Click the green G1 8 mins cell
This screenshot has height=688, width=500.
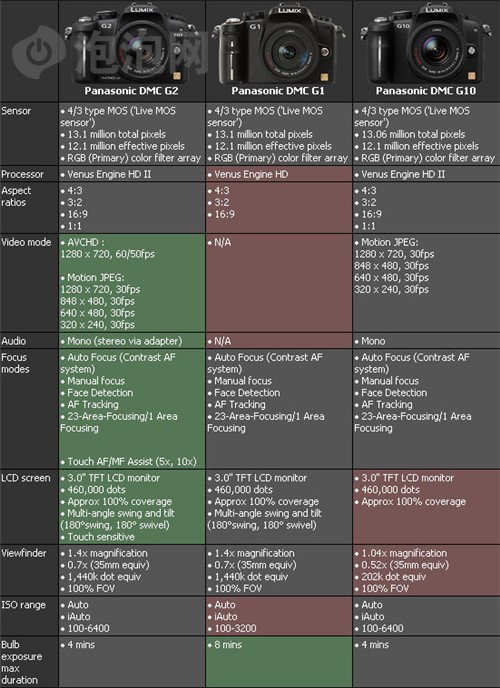[279, 662]
